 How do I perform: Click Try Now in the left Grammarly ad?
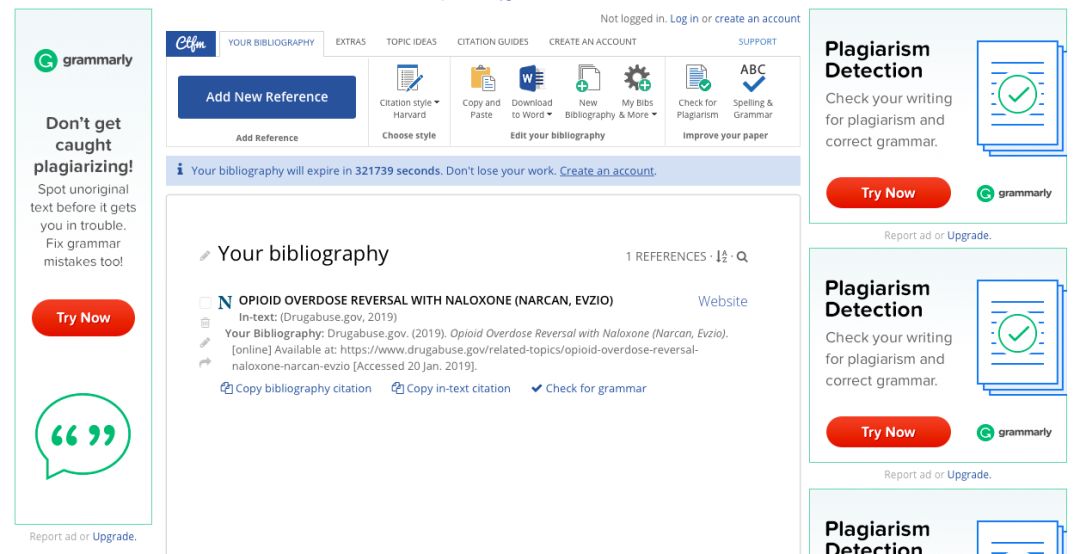coord(83,318)
